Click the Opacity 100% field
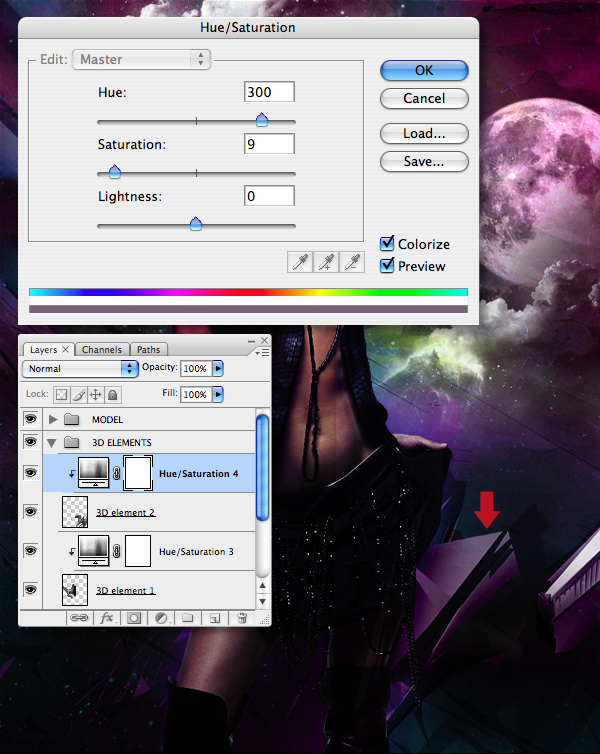The image size is (600, 754). pos(196,368)
